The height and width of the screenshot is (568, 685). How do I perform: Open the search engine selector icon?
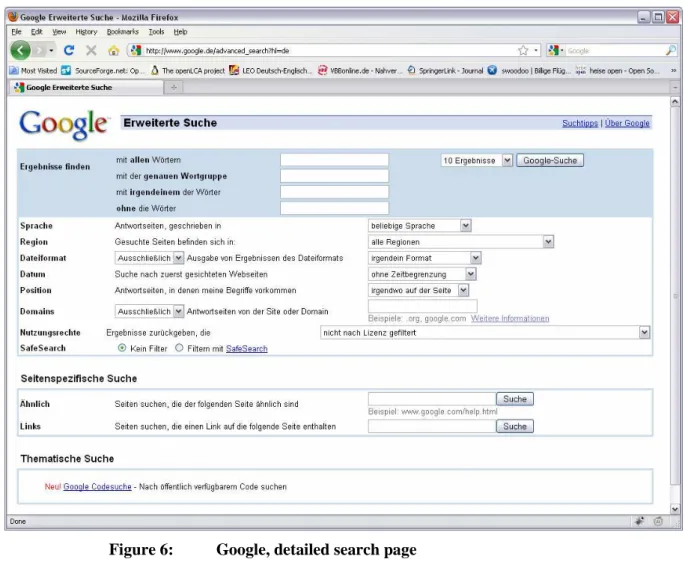pos(554,51)
